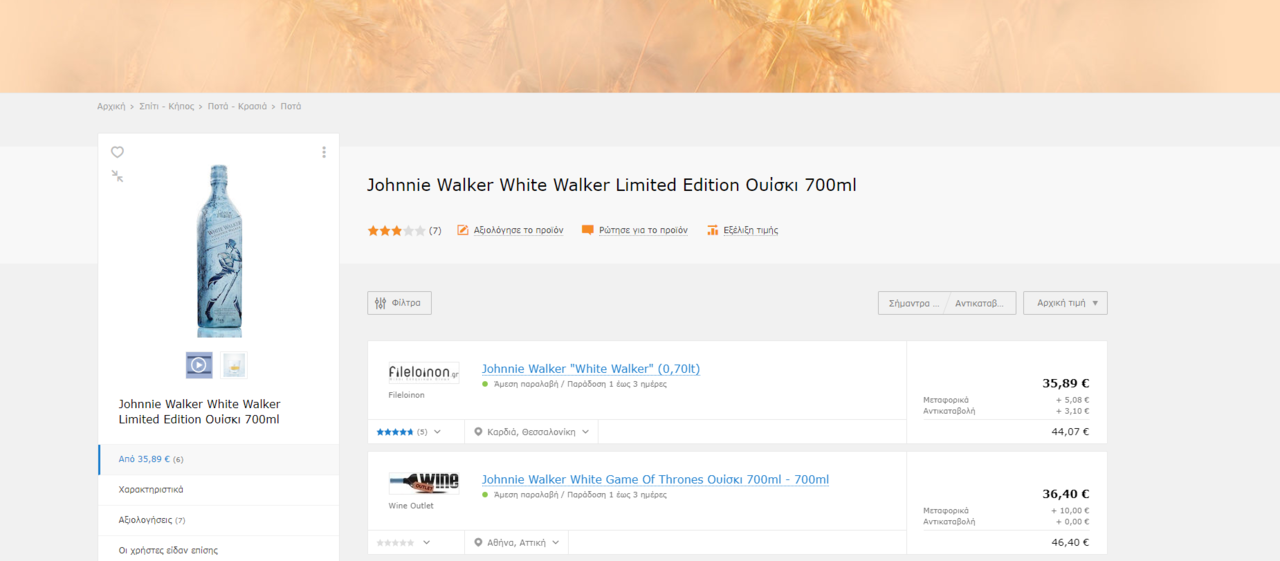The image size is (1280, 561).
Task: Open Ποτά - Κρασιά breadcrumb
Action: click(x=237, y=106)
